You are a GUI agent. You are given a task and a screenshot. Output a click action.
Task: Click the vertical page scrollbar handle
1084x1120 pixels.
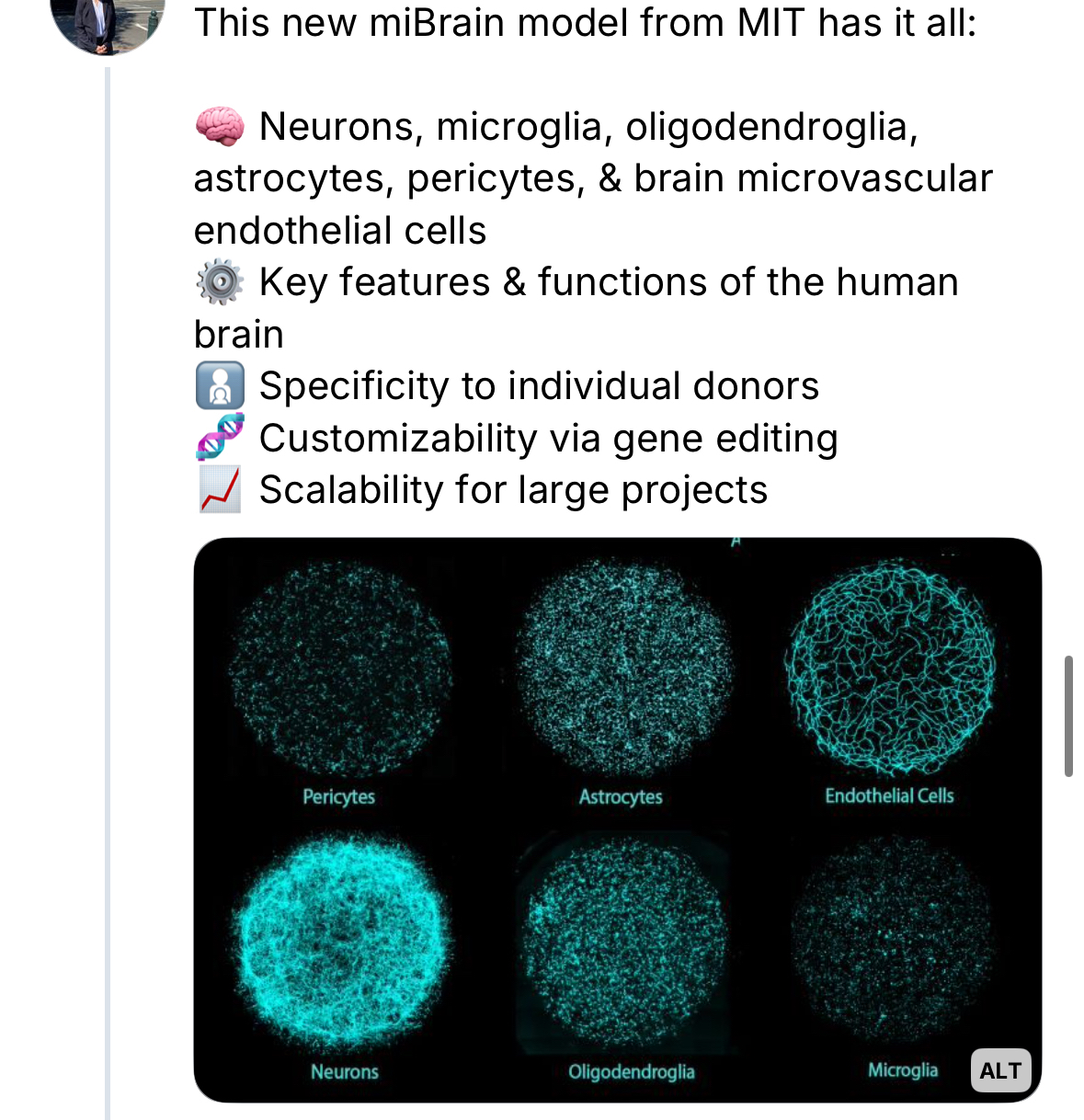point(1068,716)
